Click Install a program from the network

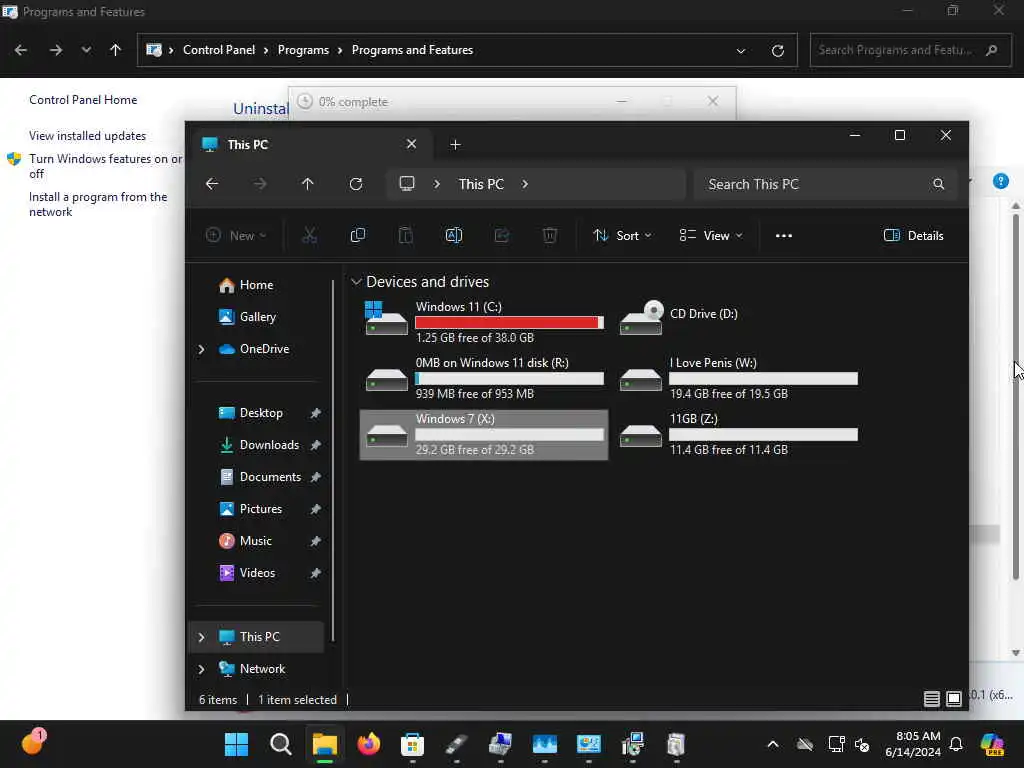coord(98,204)
